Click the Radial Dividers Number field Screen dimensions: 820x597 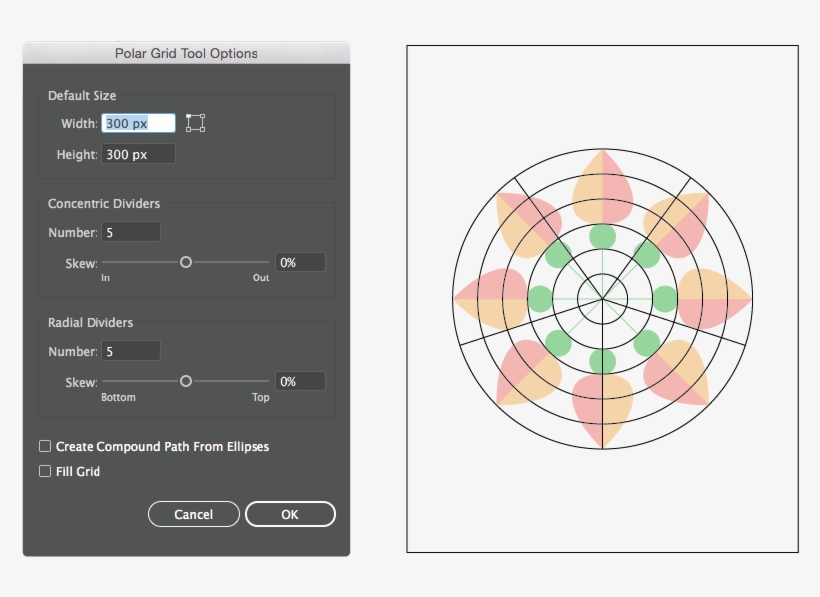[x=130, y=350]
